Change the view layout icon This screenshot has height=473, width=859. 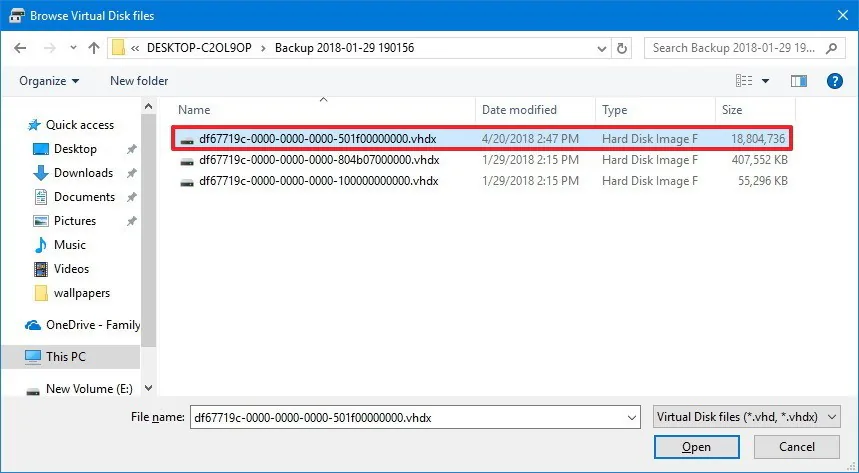(x=744, y=81)
